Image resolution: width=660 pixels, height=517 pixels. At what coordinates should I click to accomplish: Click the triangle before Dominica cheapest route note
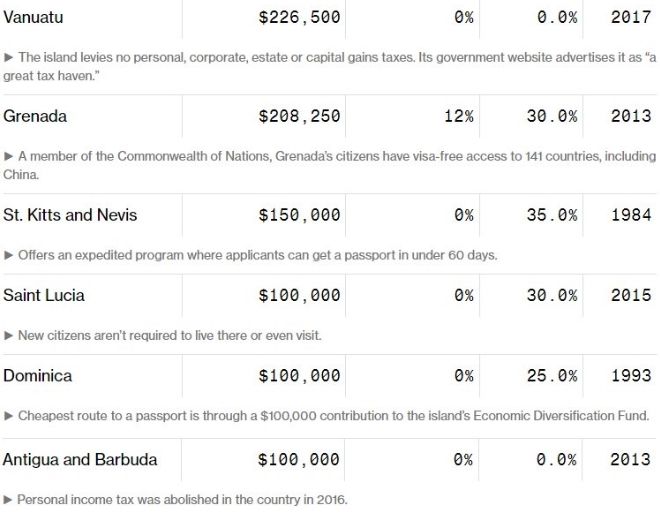pos(9,415)
